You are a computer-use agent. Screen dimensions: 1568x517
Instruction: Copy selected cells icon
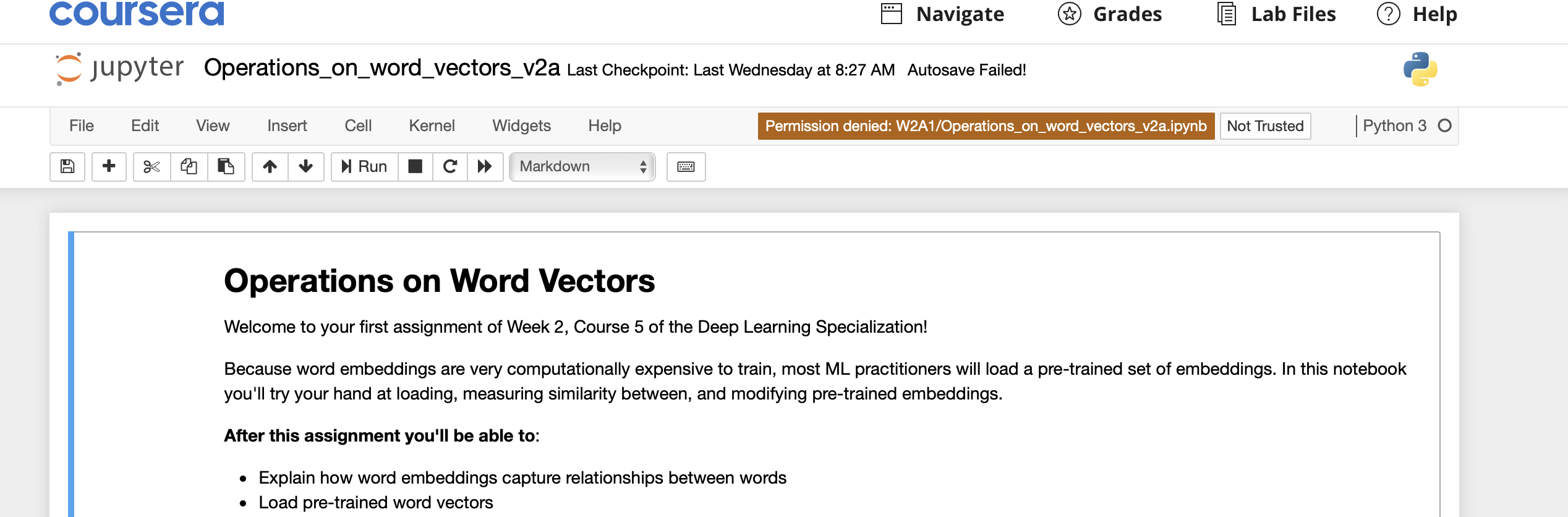click(189, 166)
